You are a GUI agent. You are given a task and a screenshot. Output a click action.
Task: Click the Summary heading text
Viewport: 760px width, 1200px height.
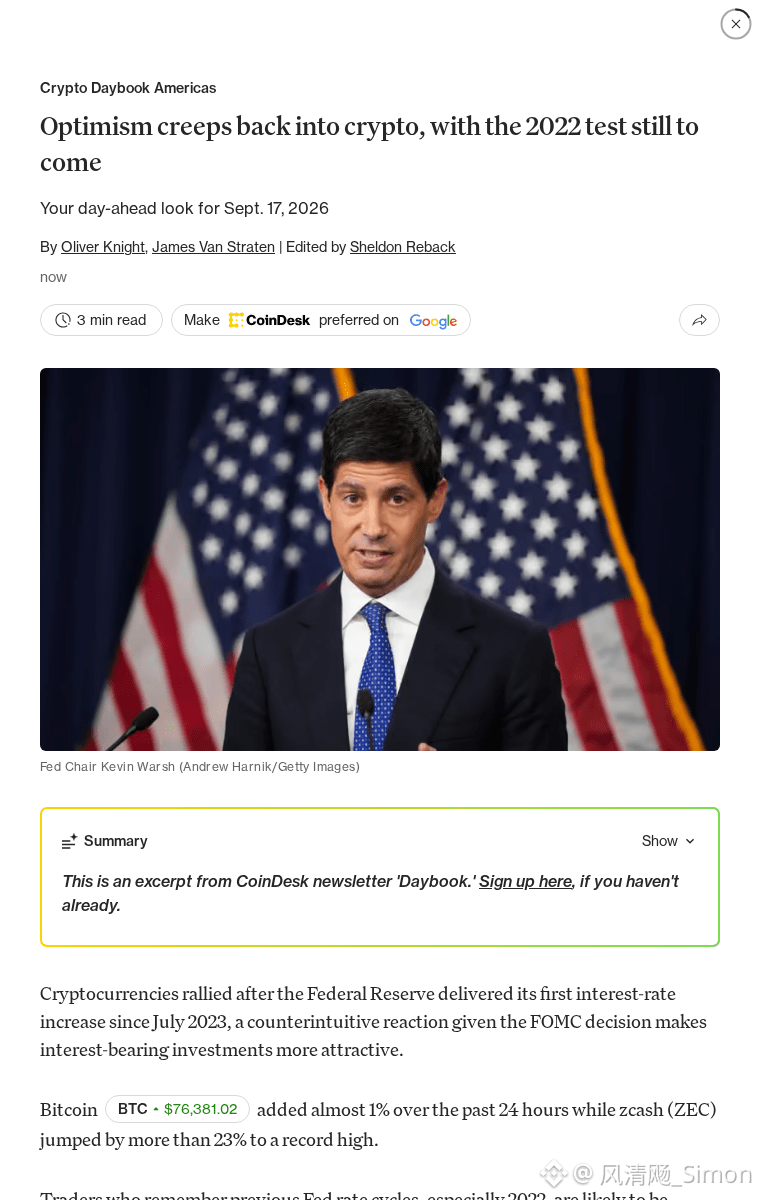[116, 841]
